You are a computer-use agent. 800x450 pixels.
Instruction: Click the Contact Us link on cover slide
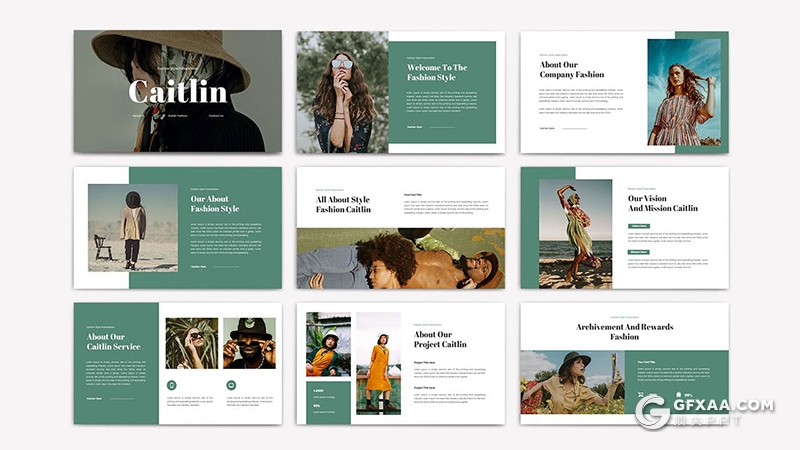point(217,116)
